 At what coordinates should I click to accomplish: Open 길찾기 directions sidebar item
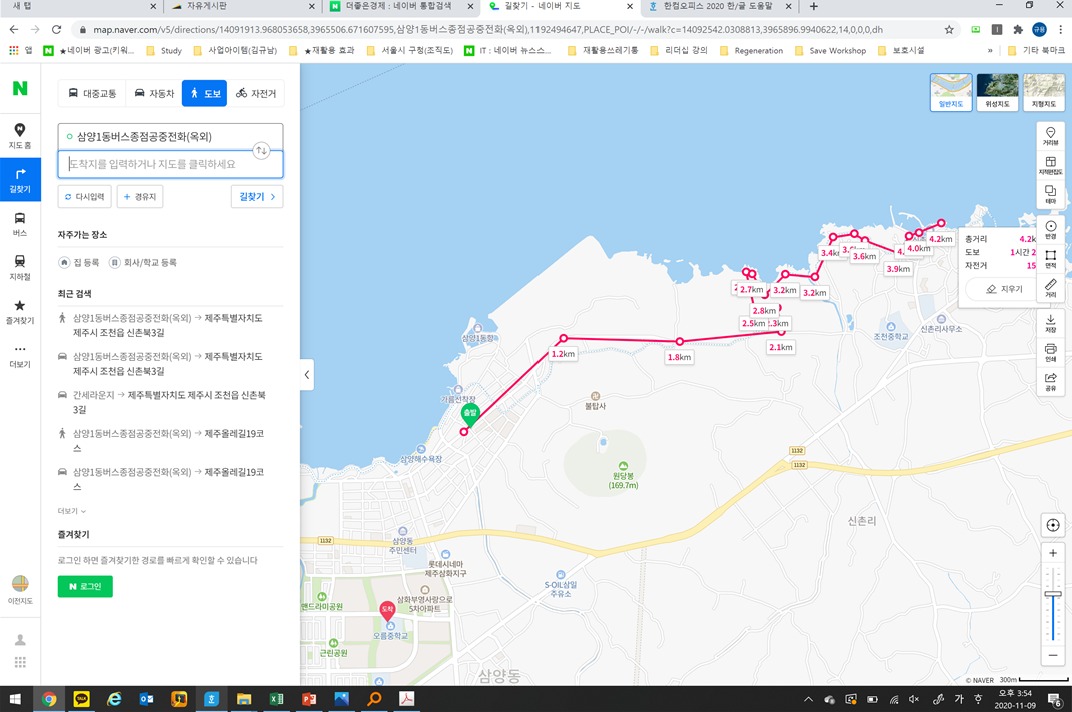coord(20,180)
